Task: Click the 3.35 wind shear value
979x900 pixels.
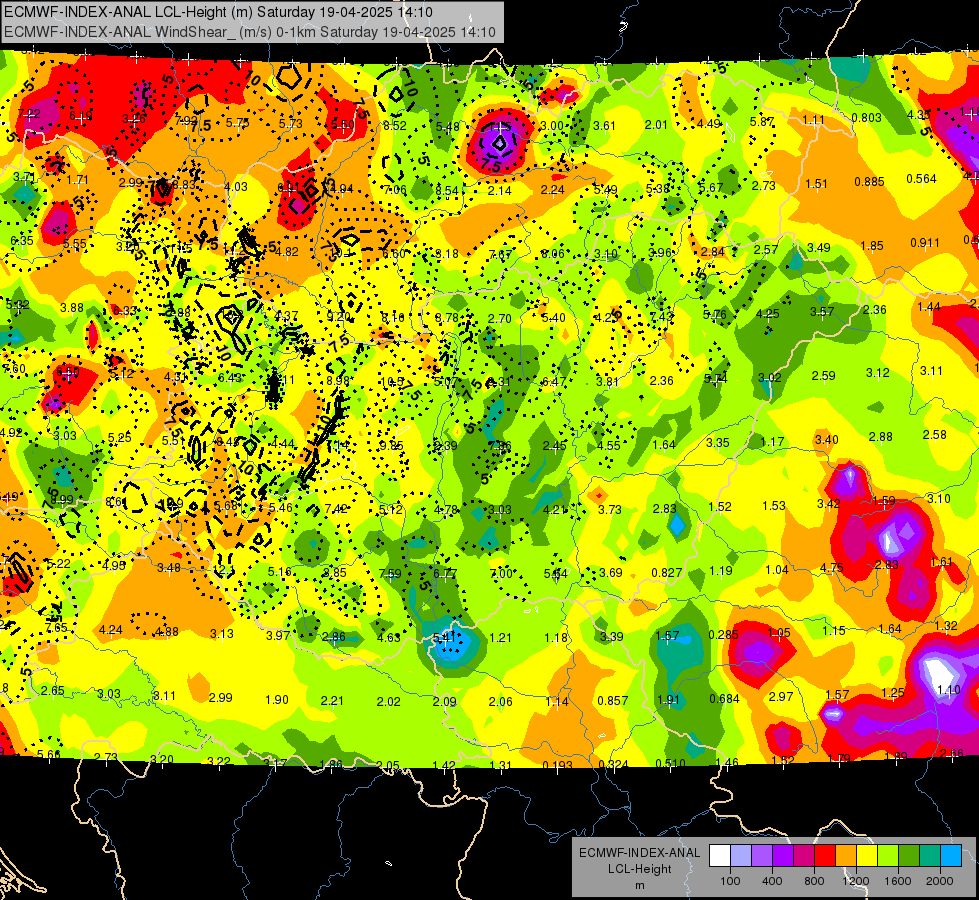Action: pos(718,442)
